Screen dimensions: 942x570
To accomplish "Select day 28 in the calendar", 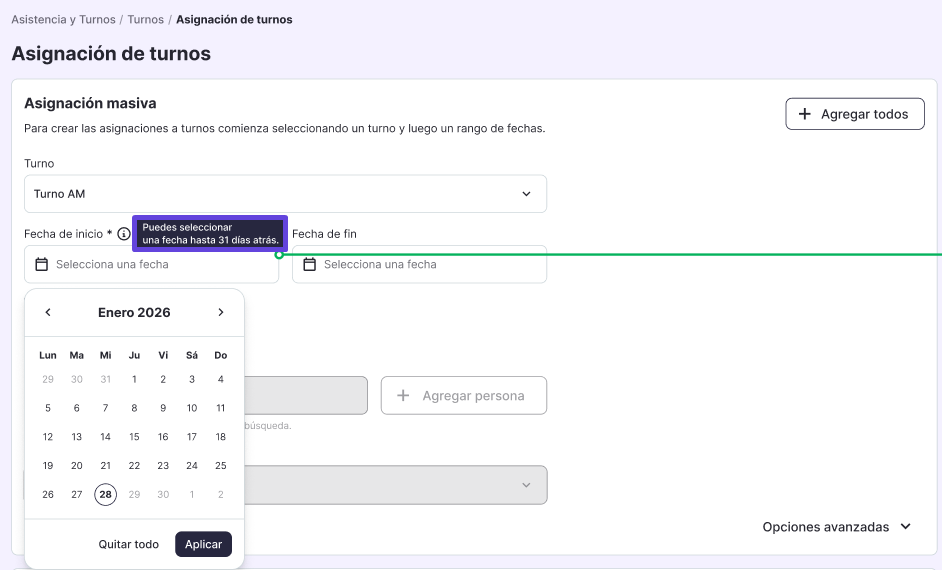I will [106, 494].
